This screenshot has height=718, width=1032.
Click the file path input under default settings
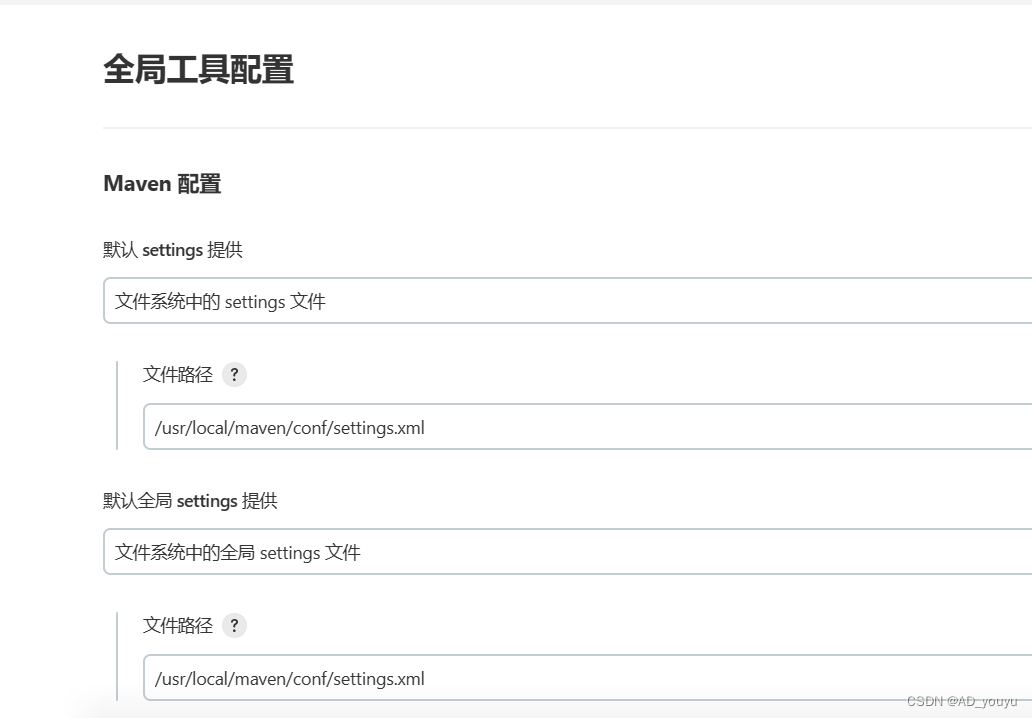tap(588, 427)
